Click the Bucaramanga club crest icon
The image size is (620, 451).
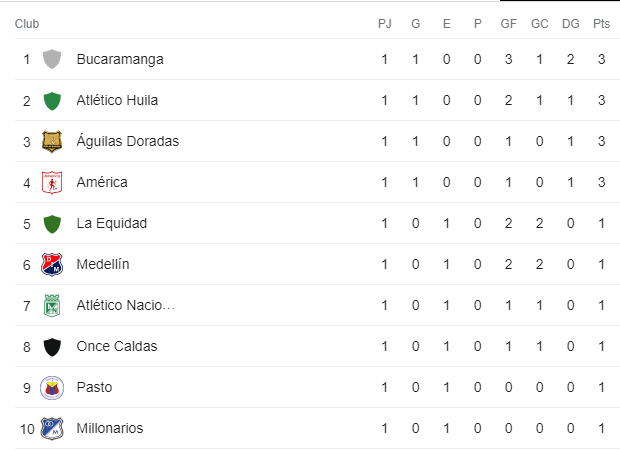click(x=52, y=59)
